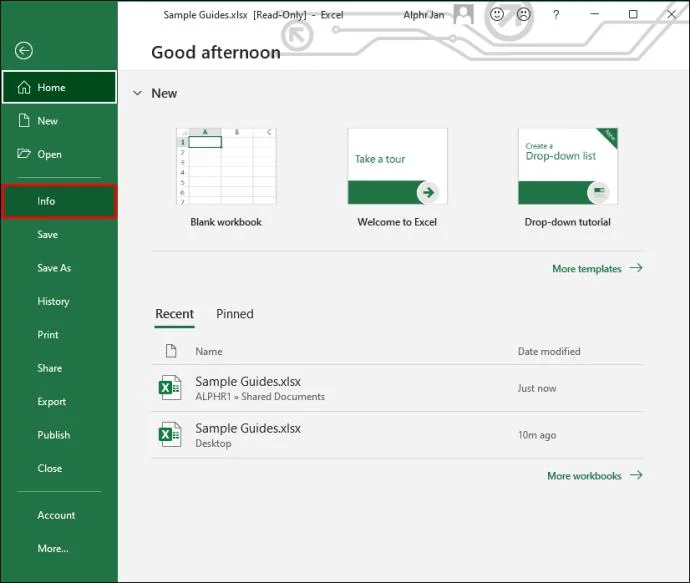Open History from the sidebar
690x583 pixels.
(59, 301)
